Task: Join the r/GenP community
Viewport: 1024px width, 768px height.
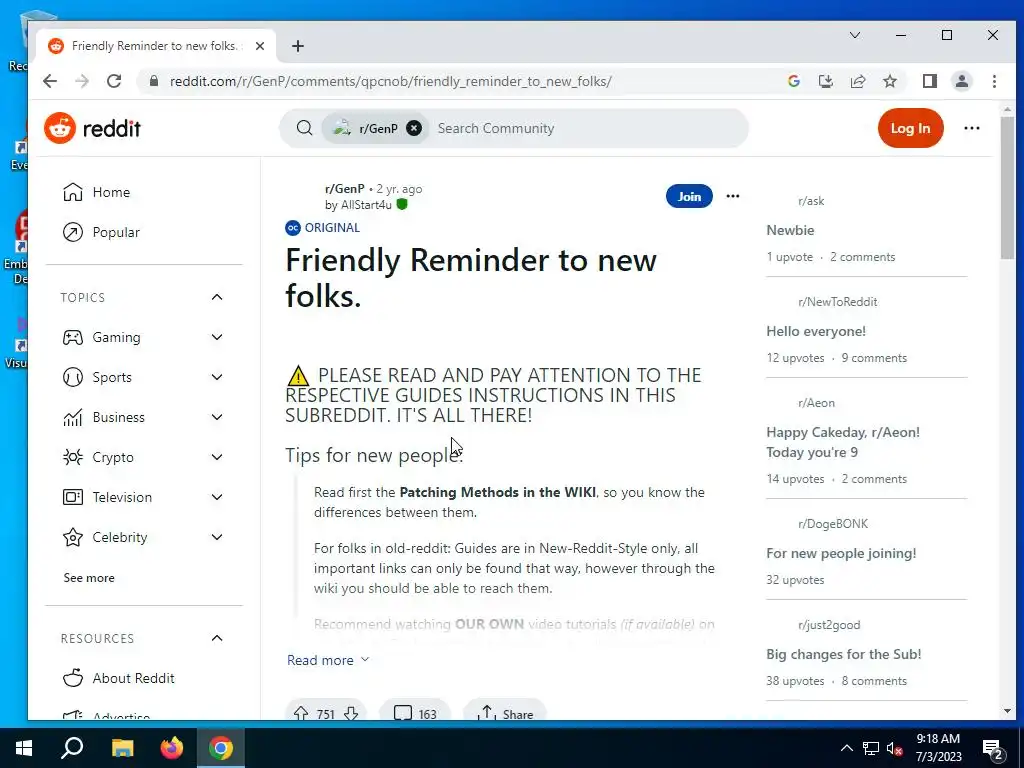Action: 689,196
